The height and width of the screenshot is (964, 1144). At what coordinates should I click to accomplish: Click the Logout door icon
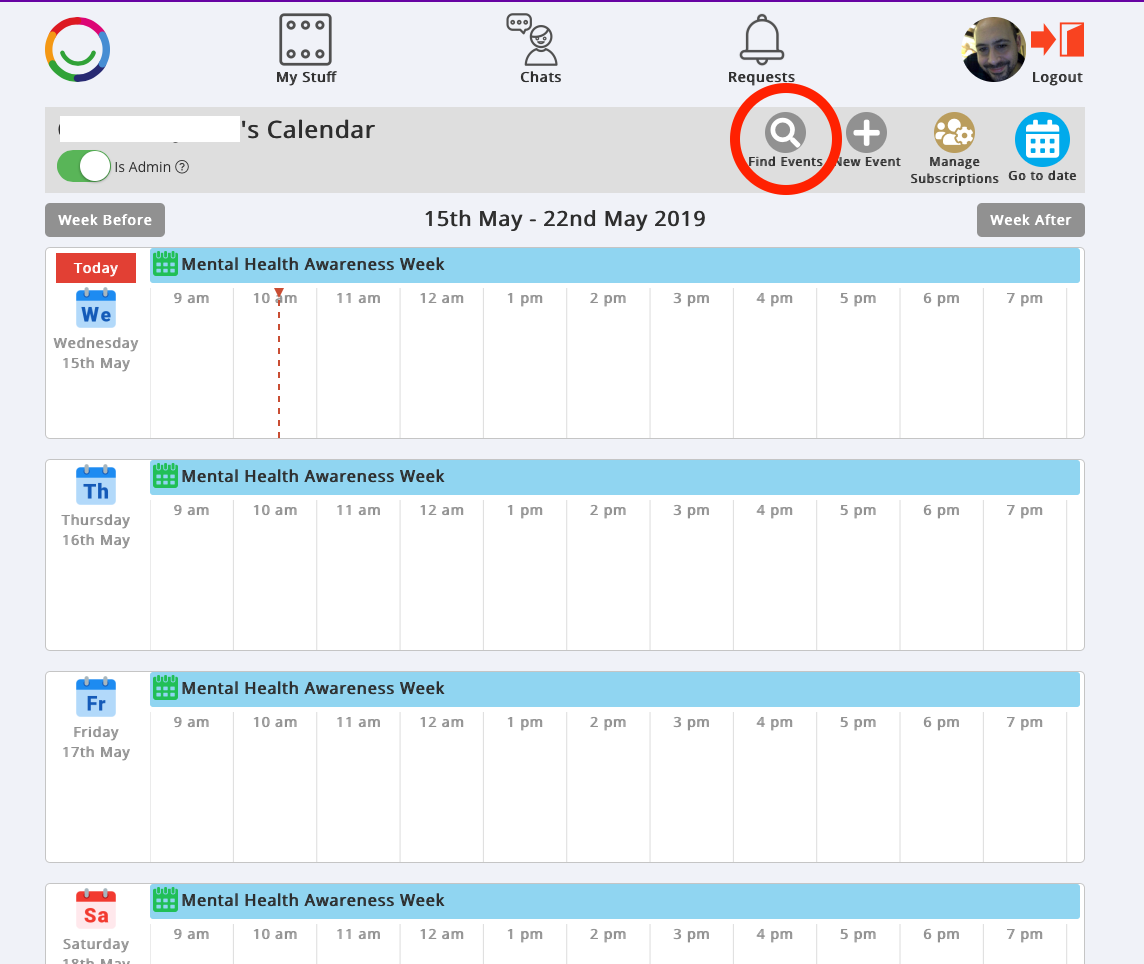[1058, 39]
